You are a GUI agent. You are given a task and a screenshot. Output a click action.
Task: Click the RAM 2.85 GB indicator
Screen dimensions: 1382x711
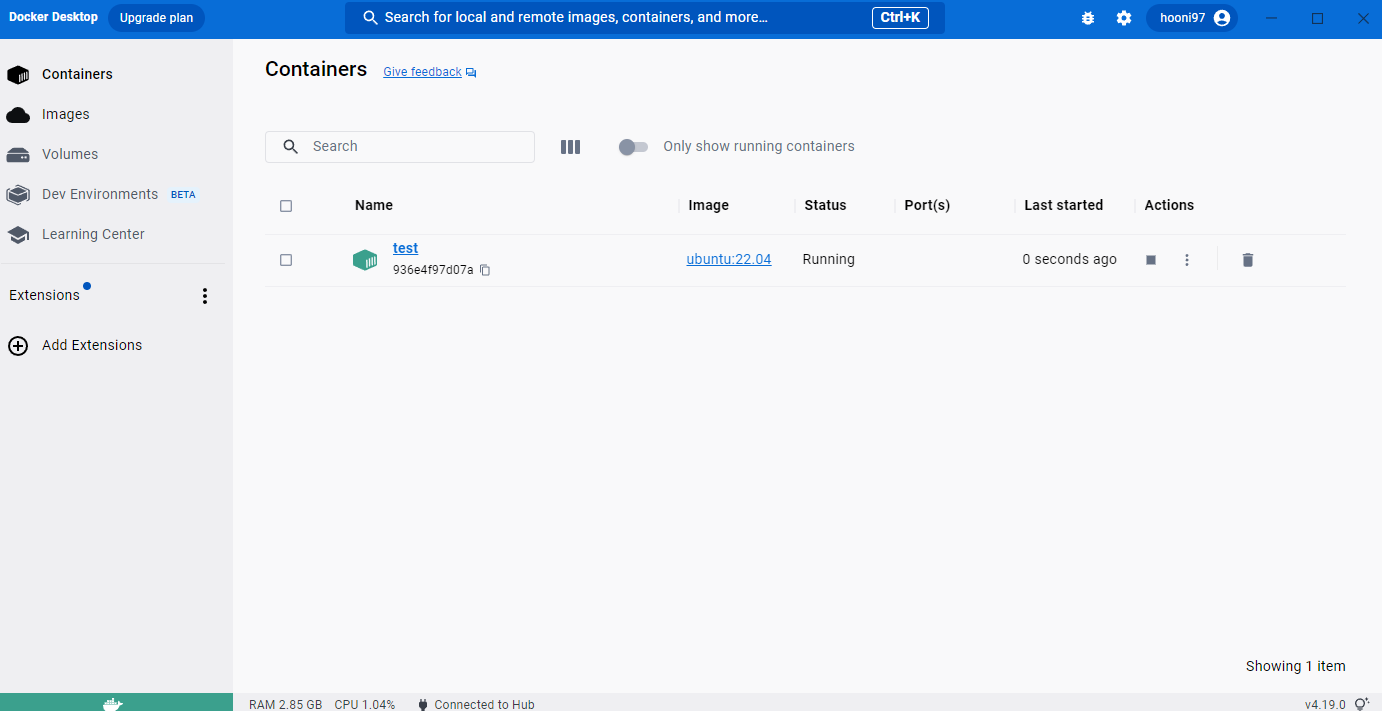click(x=286, y=704)
